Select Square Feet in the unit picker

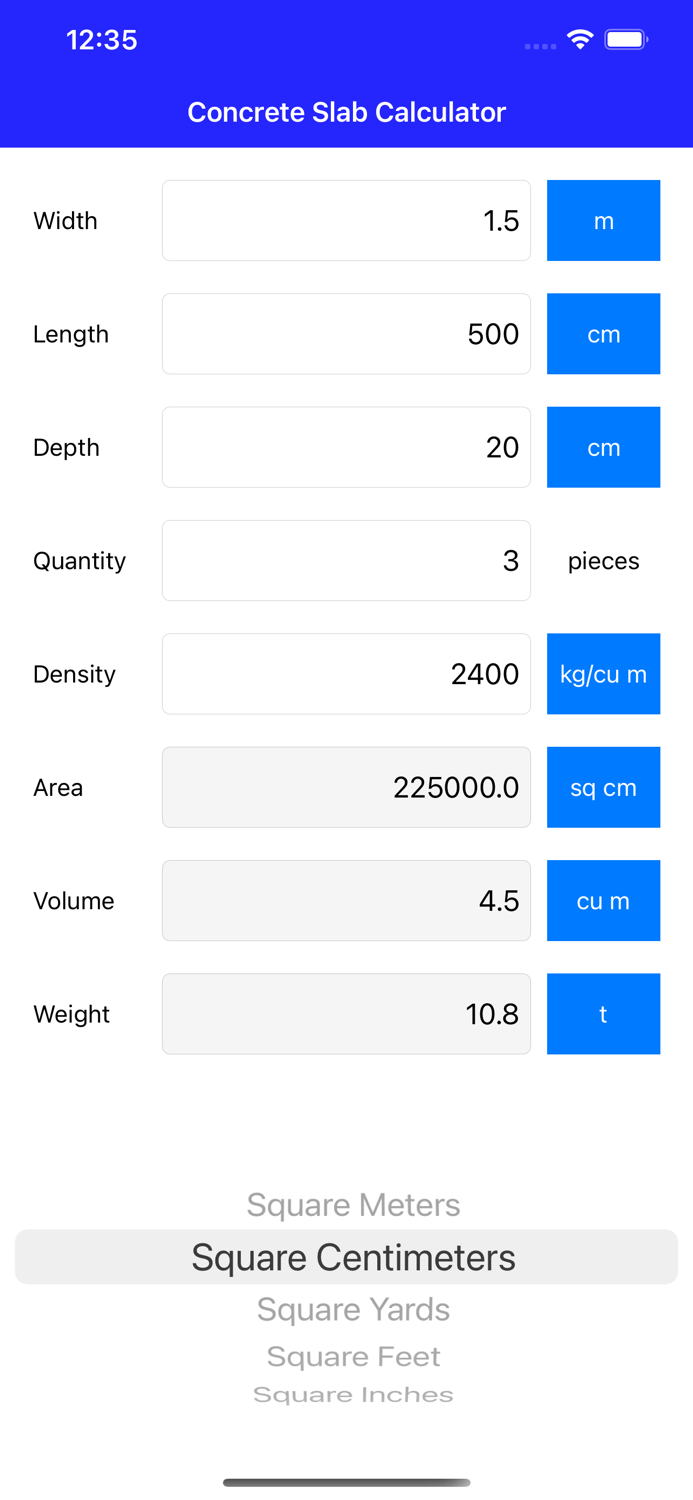coord(353,1356)
